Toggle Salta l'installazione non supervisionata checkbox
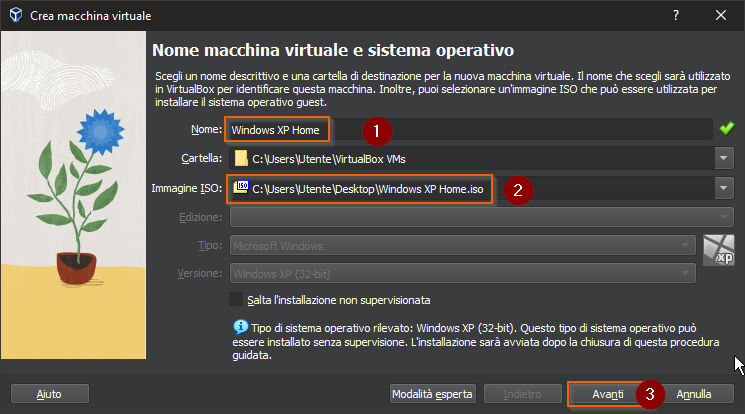The image size is (745, 414). [236, 299]
